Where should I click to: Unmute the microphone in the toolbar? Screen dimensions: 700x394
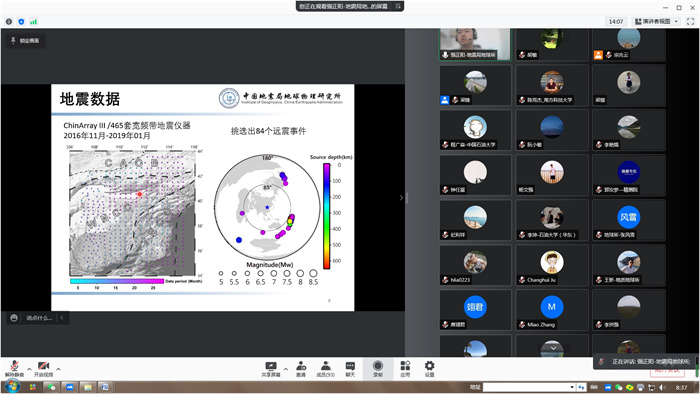(14, 369)
